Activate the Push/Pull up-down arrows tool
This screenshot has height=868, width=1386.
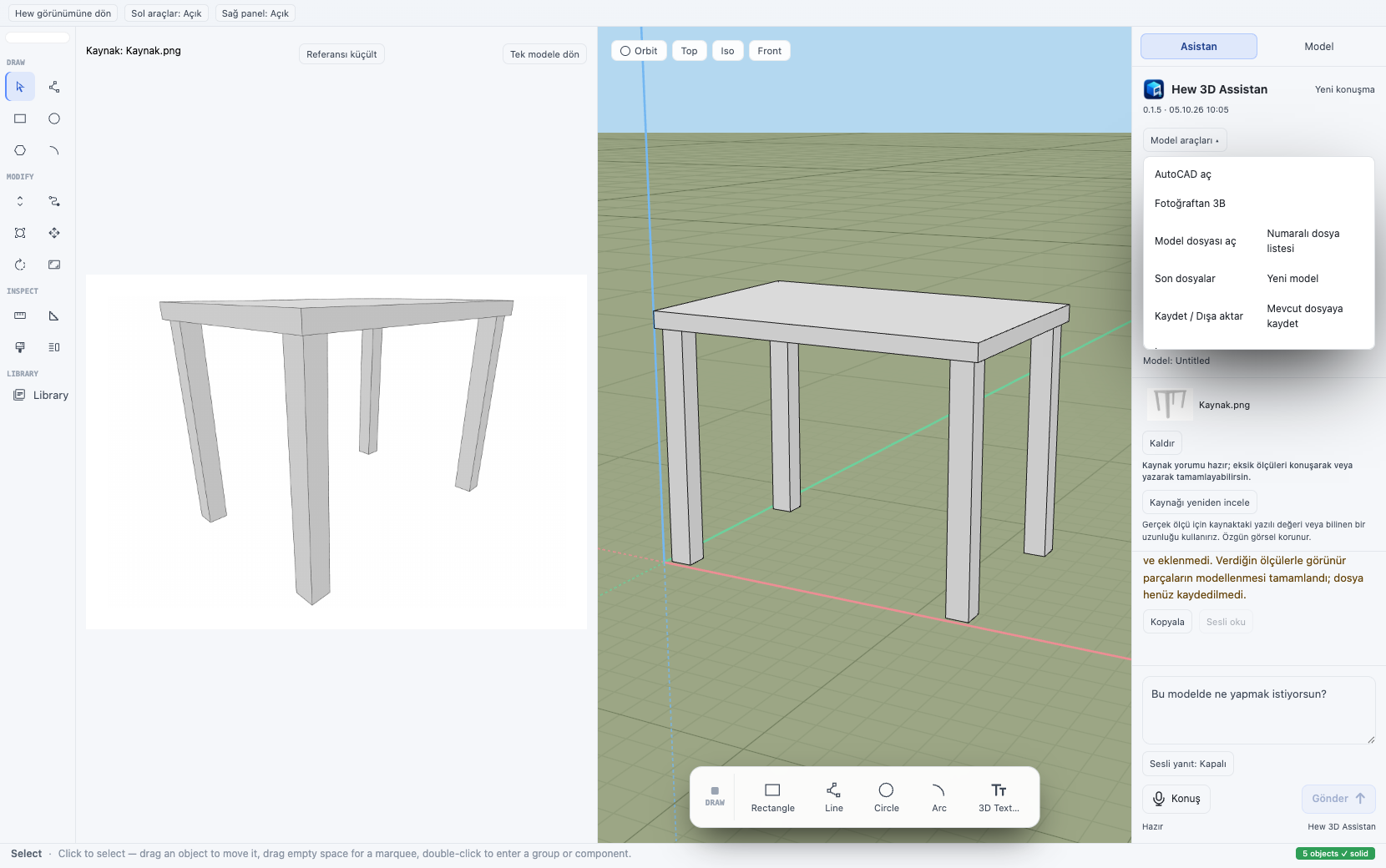coord(20,201)
